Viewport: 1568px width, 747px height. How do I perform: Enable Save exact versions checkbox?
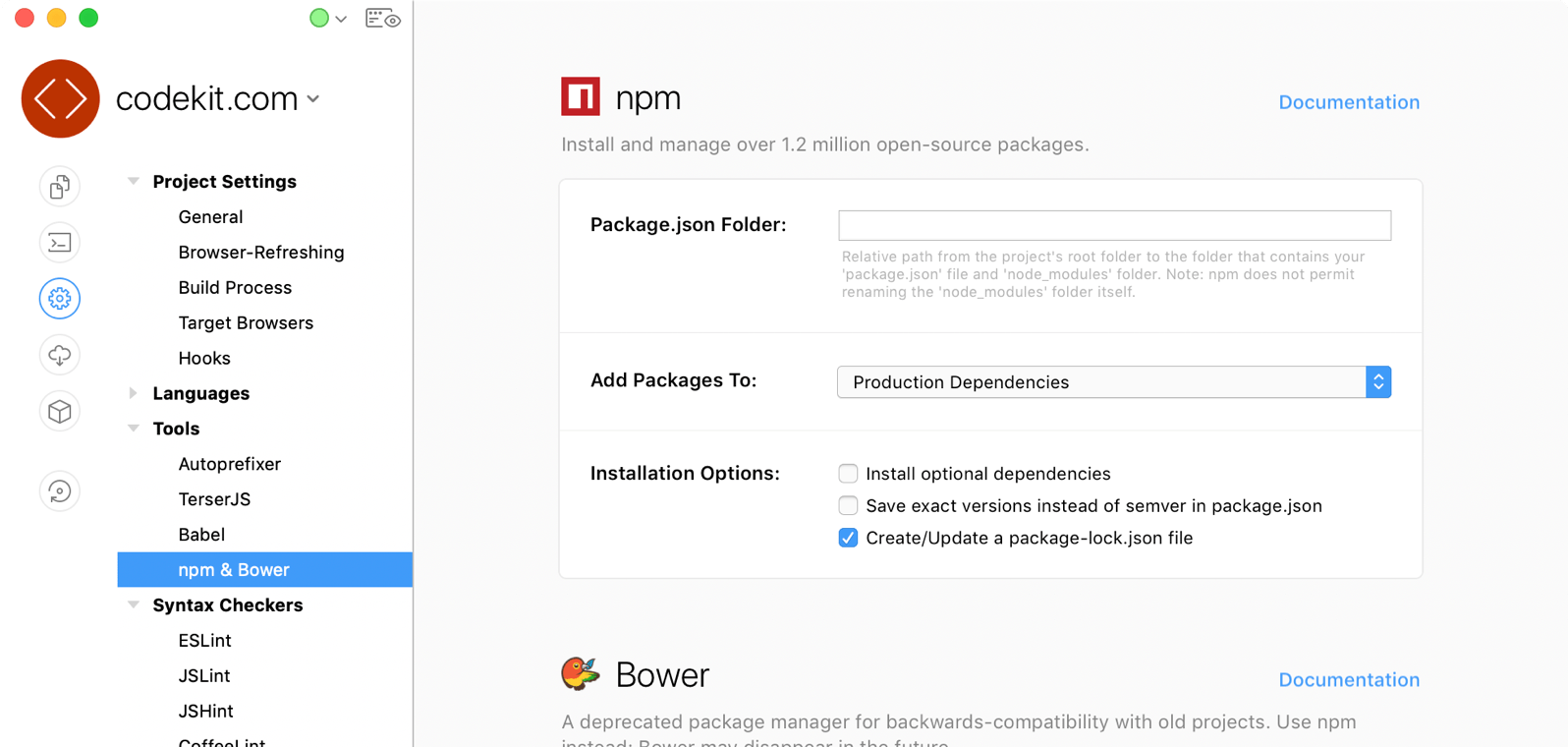pyautogui.click(x=848, y=506)
